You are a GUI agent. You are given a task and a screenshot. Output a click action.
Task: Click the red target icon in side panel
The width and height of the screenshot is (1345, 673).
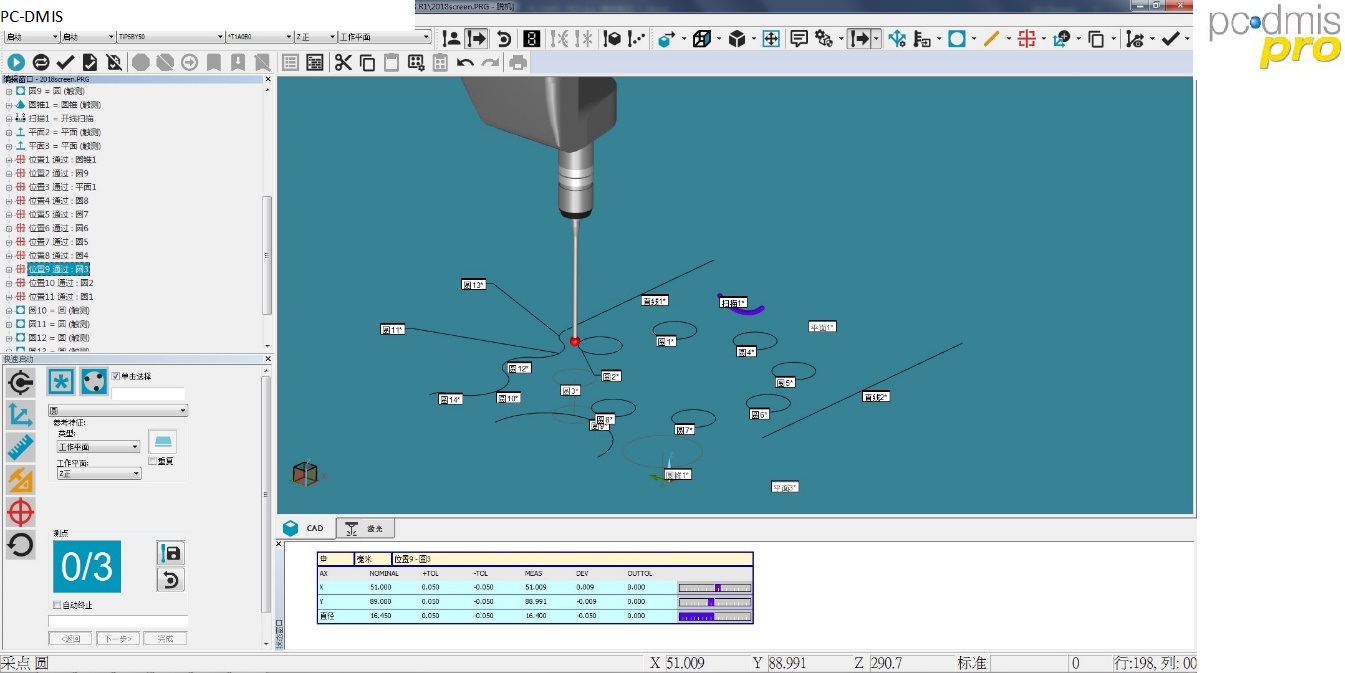20,512
